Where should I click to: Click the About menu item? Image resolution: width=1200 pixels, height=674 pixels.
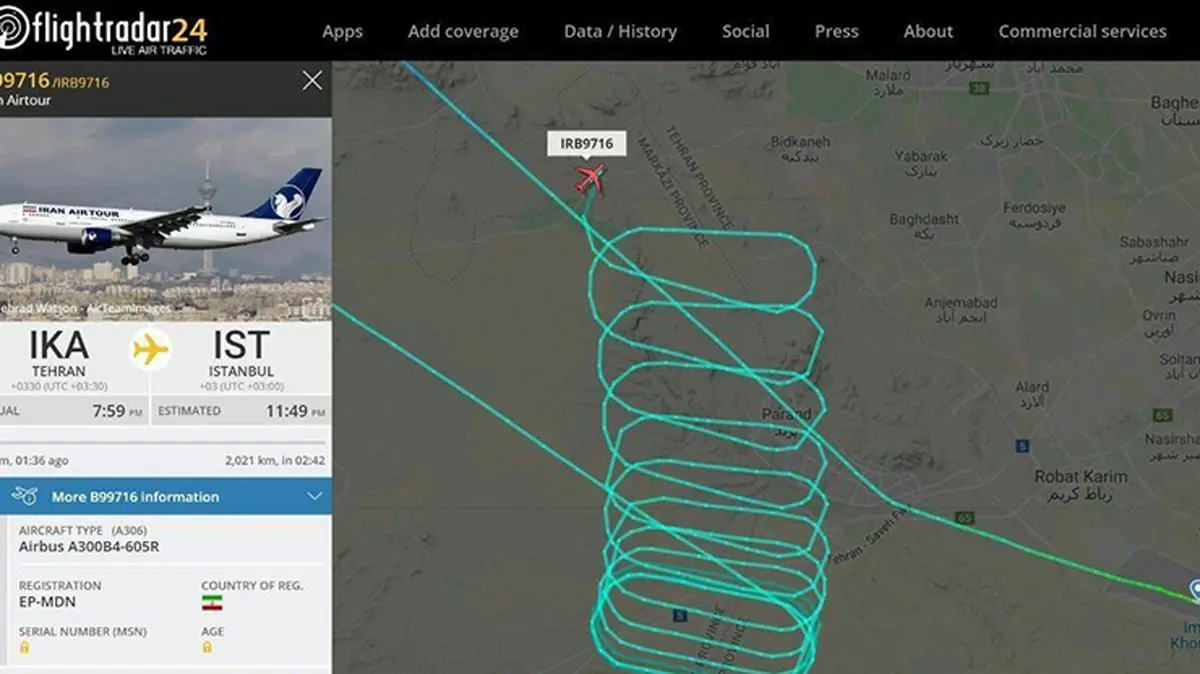point(928,31)
